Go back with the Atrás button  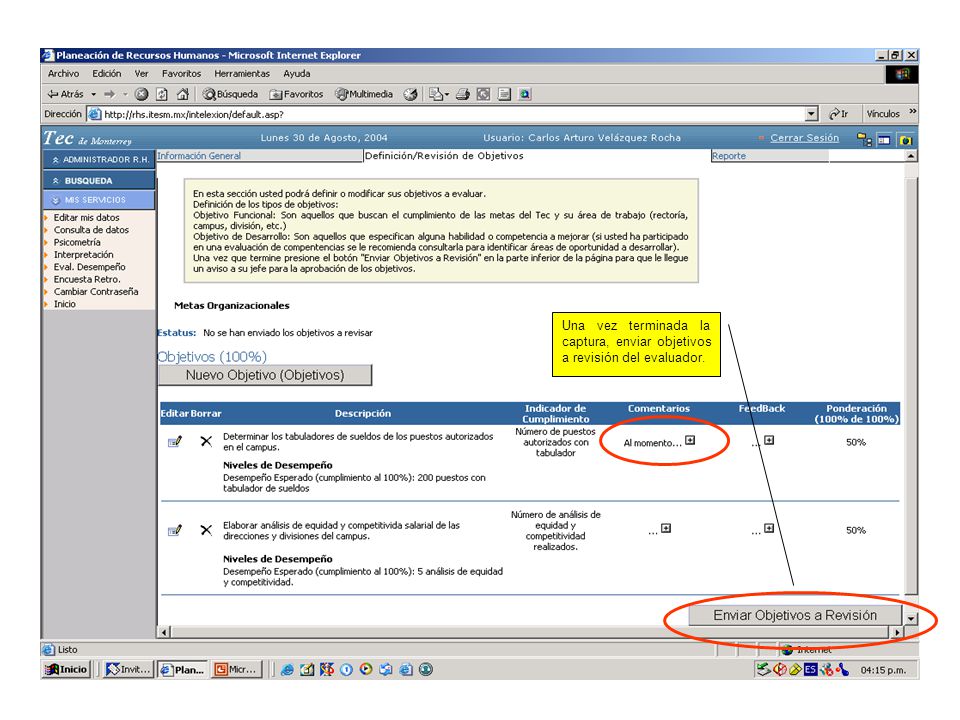pos(66,94)
